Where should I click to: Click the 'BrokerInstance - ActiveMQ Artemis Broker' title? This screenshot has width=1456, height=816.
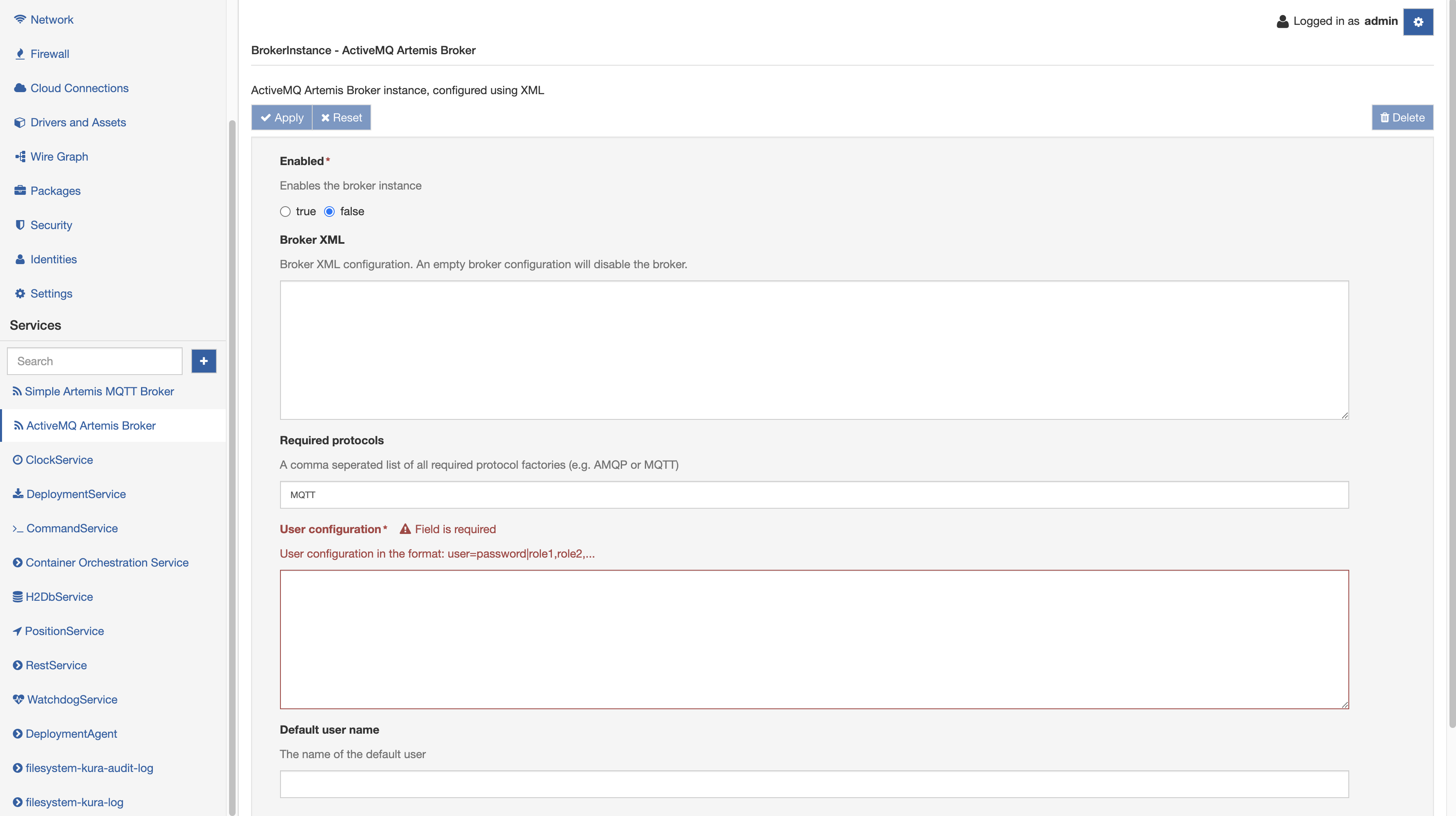363,50
